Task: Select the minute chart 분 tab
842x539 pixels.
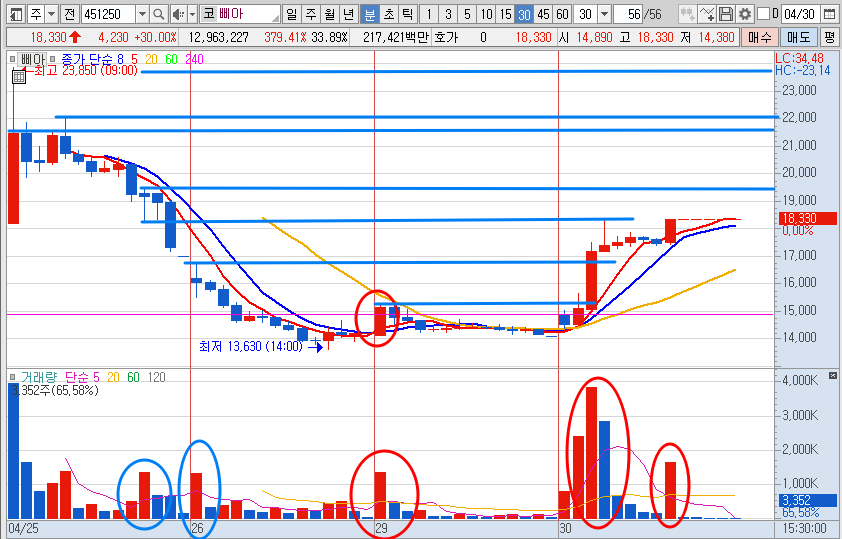Action: pyautogui.click(x=369, y=14)
